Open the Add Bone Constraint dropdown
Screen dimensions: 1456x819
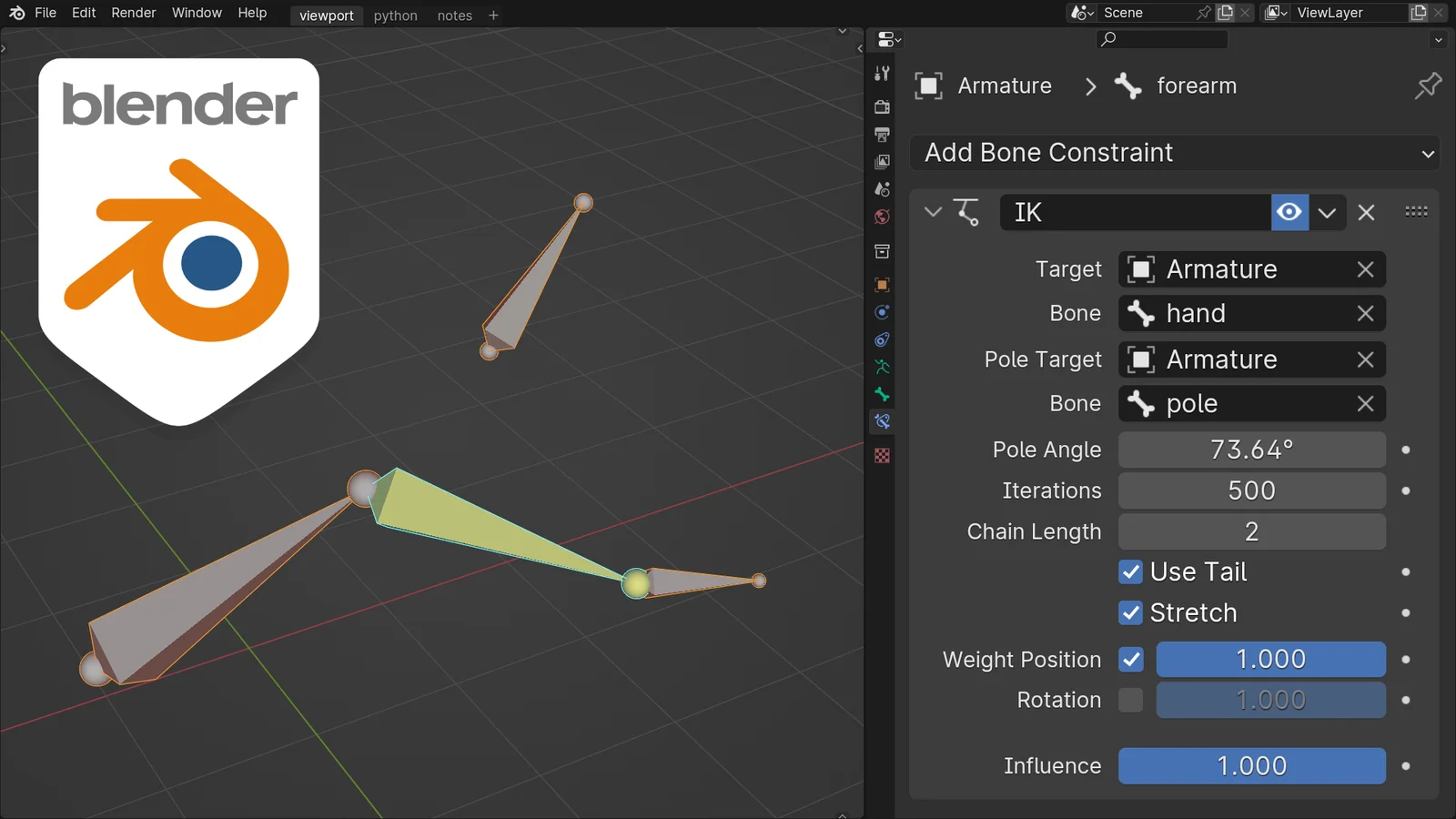click(1174, 153)
